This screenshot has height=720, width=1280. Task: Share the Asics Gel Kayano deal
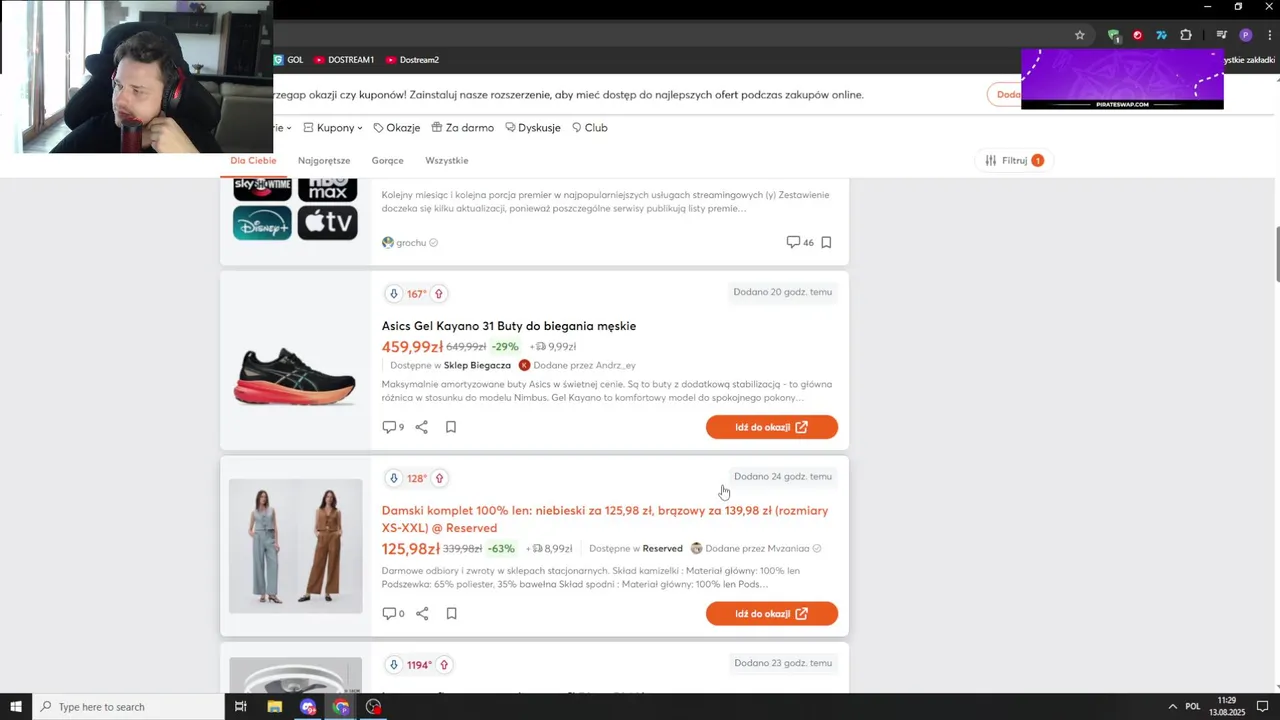point(422,427)
